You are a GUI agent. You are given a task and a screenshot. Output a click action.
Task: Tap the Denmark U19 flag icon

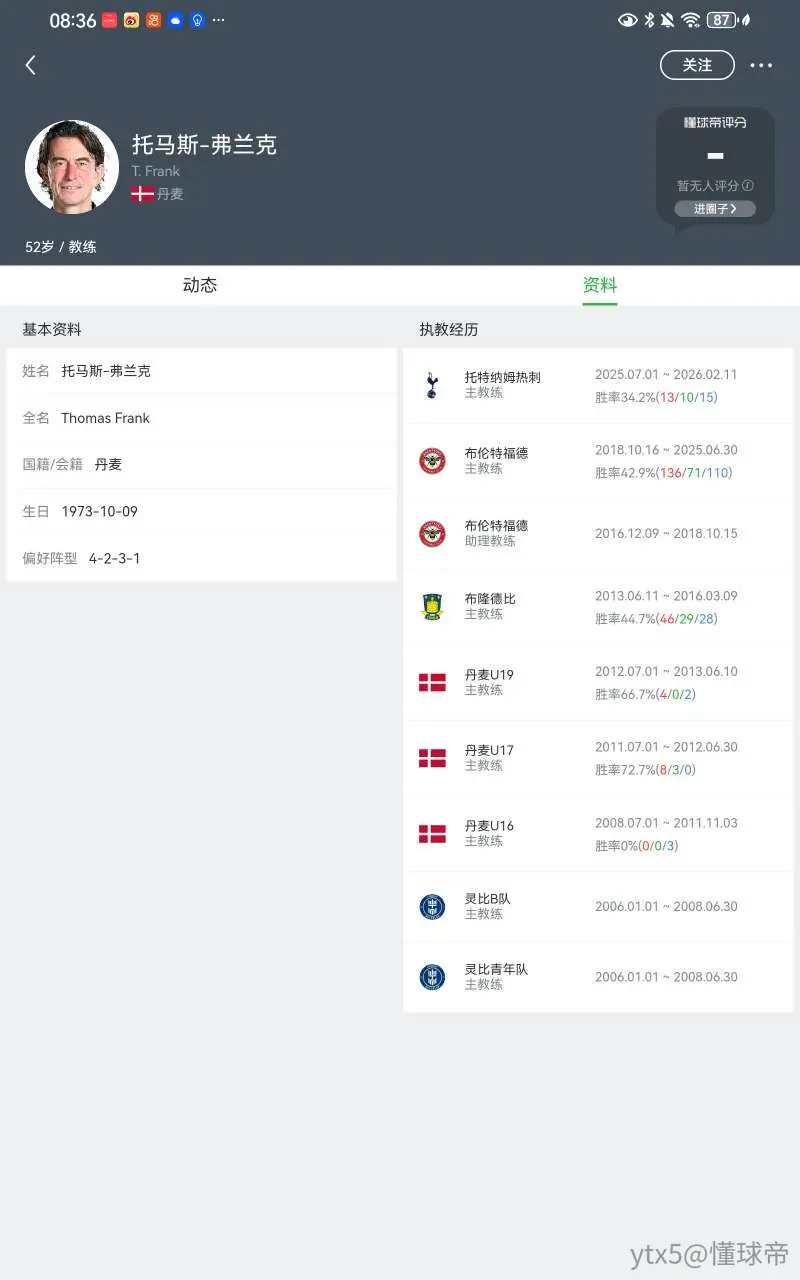point(432,682)
